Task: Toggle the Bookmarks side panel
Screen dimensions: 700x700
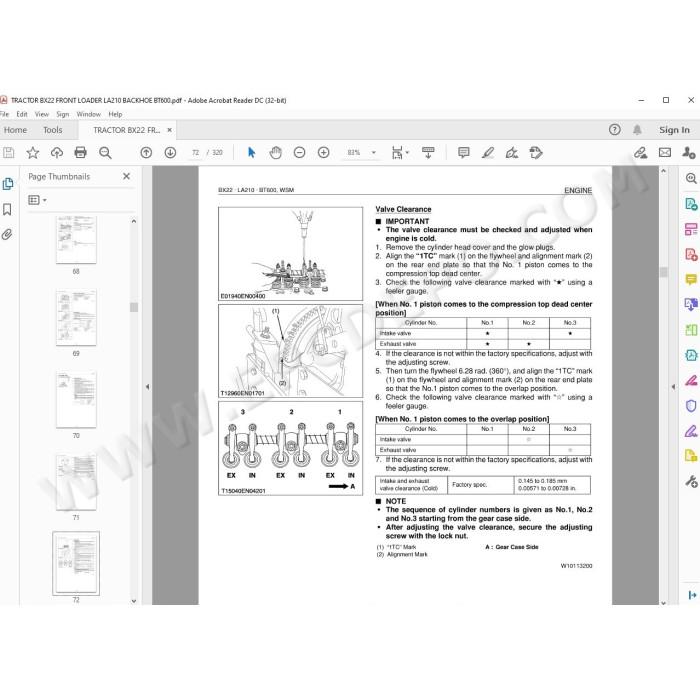Action: click(x=7, y=209)
